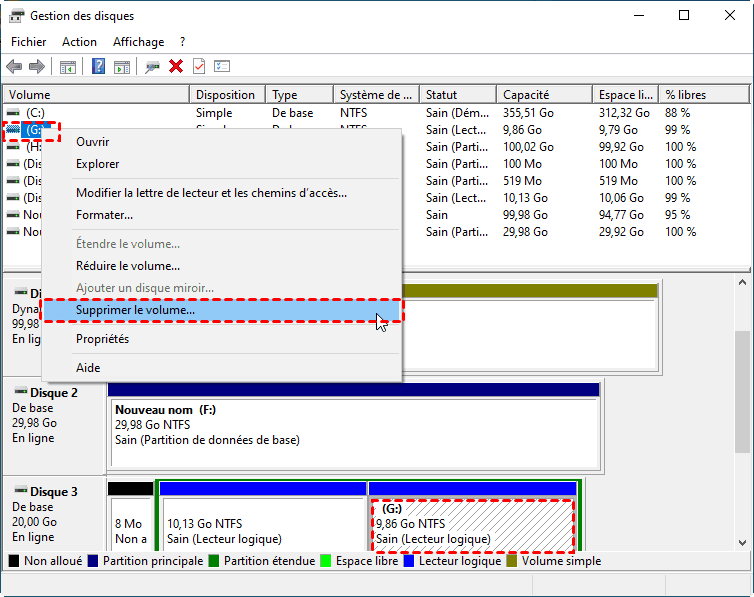Click the red X delete icon
754x597 pixels.
pyautogui.click(x=176, y=66)
